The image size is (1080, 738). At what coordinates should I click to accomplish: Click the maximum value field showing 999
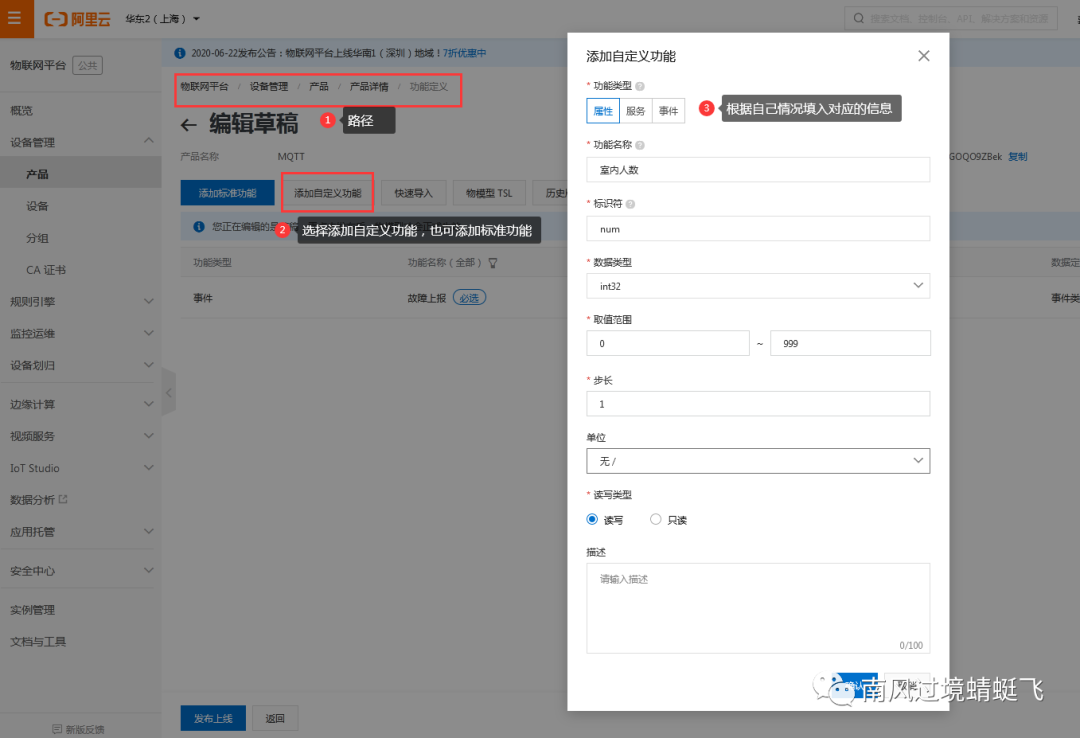(850, 343)
